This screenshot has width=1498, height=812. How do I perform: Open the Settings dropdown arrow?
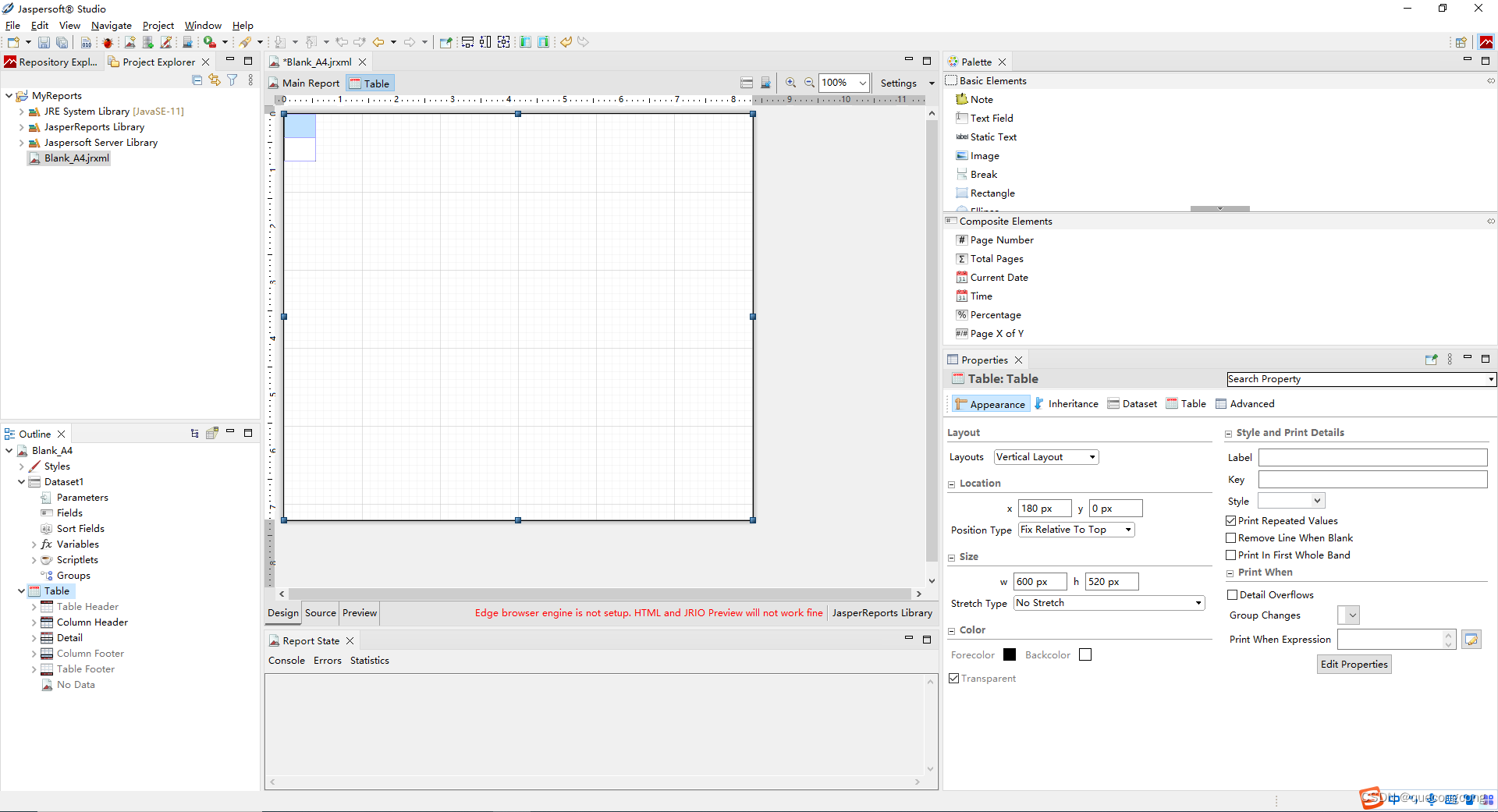(x=932, y=83)
